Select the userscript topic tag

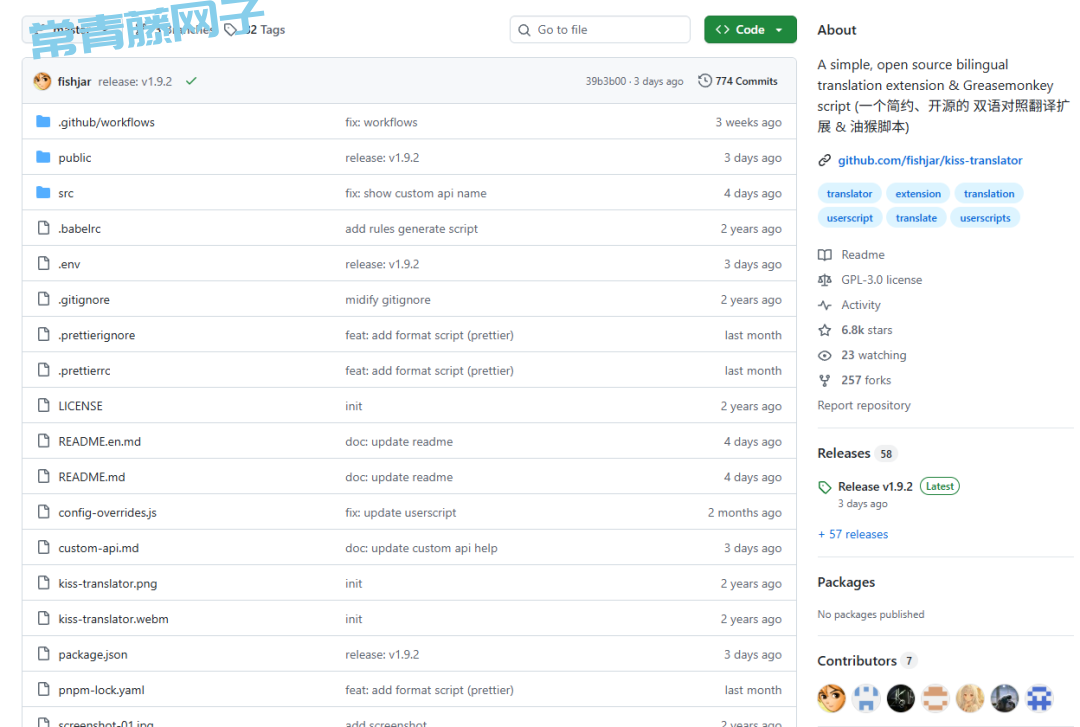[849, 218]
